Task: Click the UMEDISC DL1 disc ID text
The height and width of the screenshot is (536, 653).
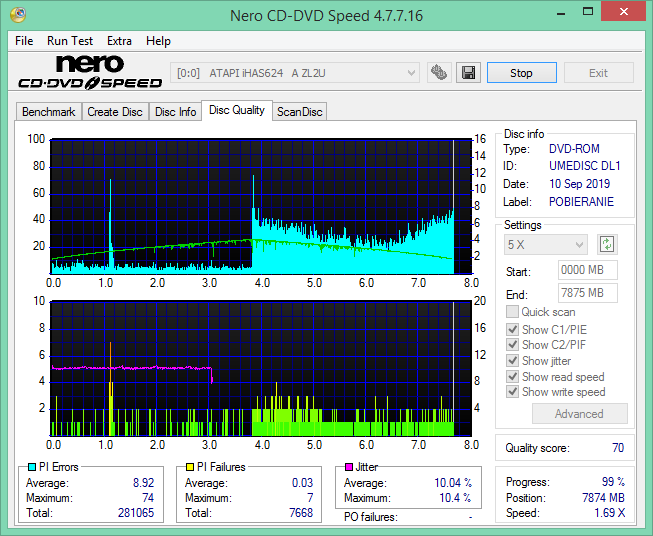Action: (x=585, y=166)
